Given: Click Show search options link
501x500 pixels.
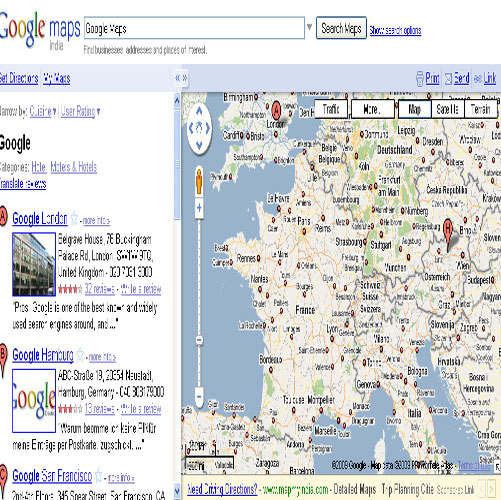Looking at the screenshot, I should 395,30.
